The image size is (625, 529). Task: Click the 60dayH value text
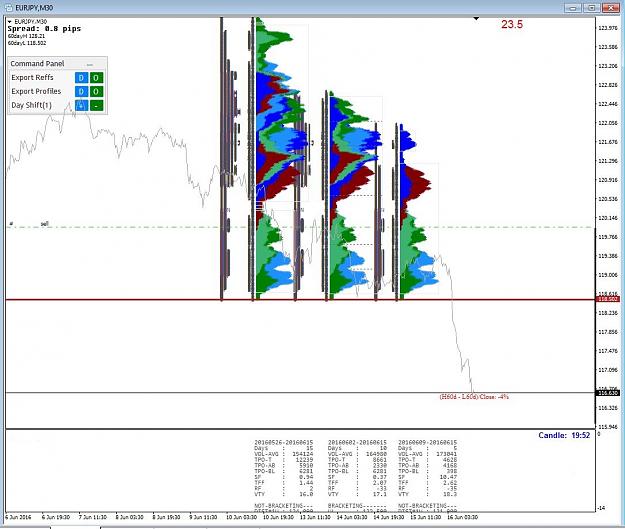[x=26, y=36]
